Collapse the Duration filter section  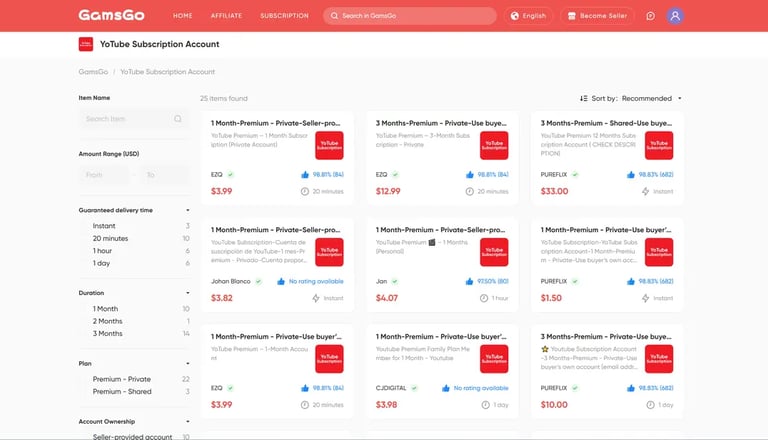[x=188, y=293]
